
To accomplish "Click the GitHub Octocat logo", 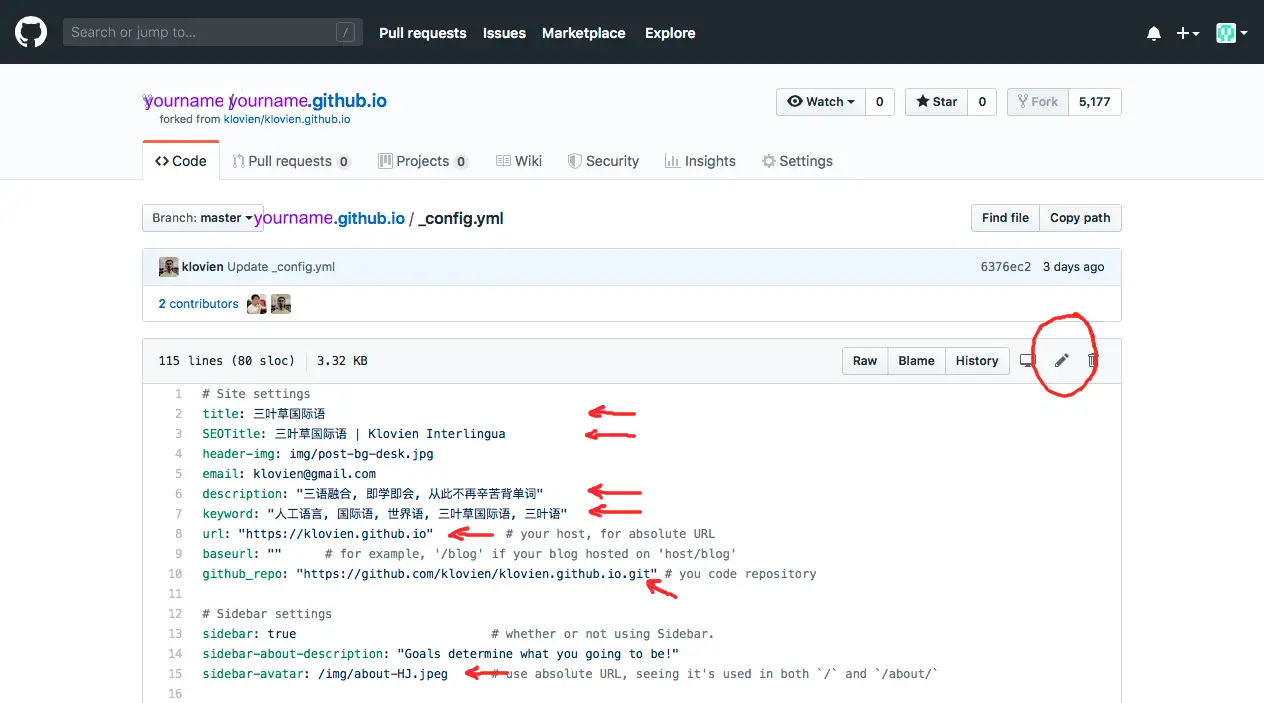I will pos(31,32).
